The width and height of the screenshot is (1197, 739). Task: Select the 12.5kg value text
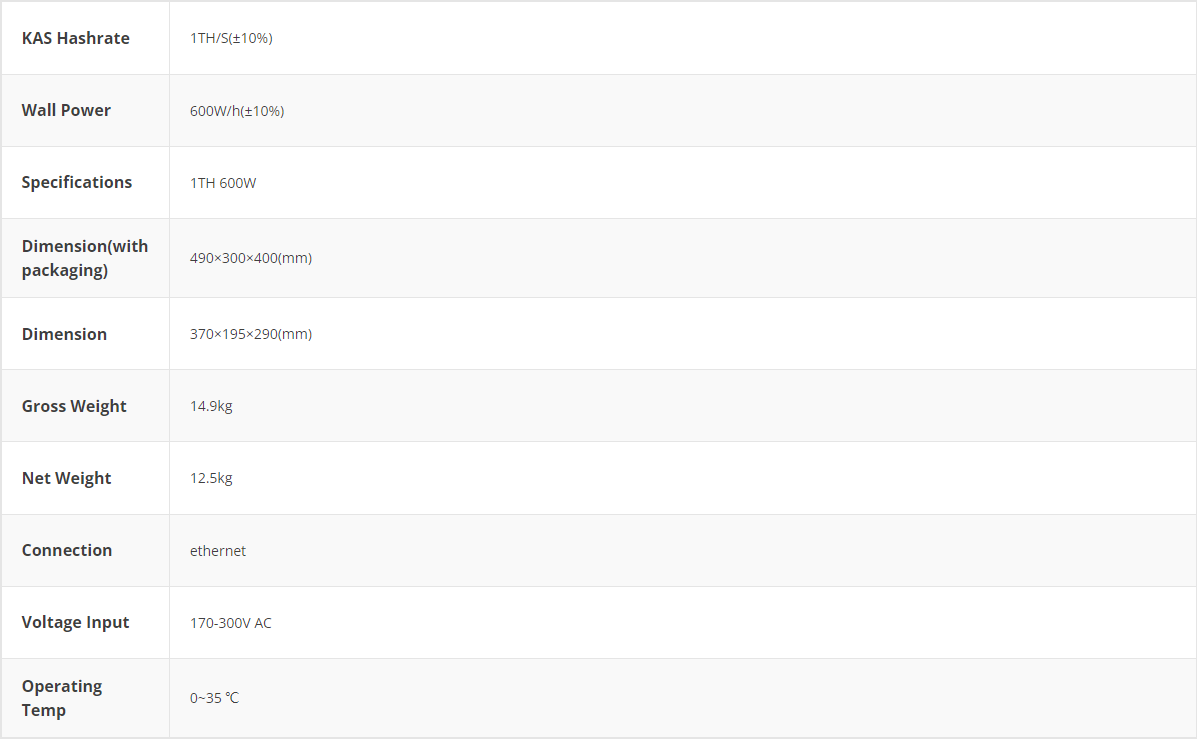tap(211, 478)
